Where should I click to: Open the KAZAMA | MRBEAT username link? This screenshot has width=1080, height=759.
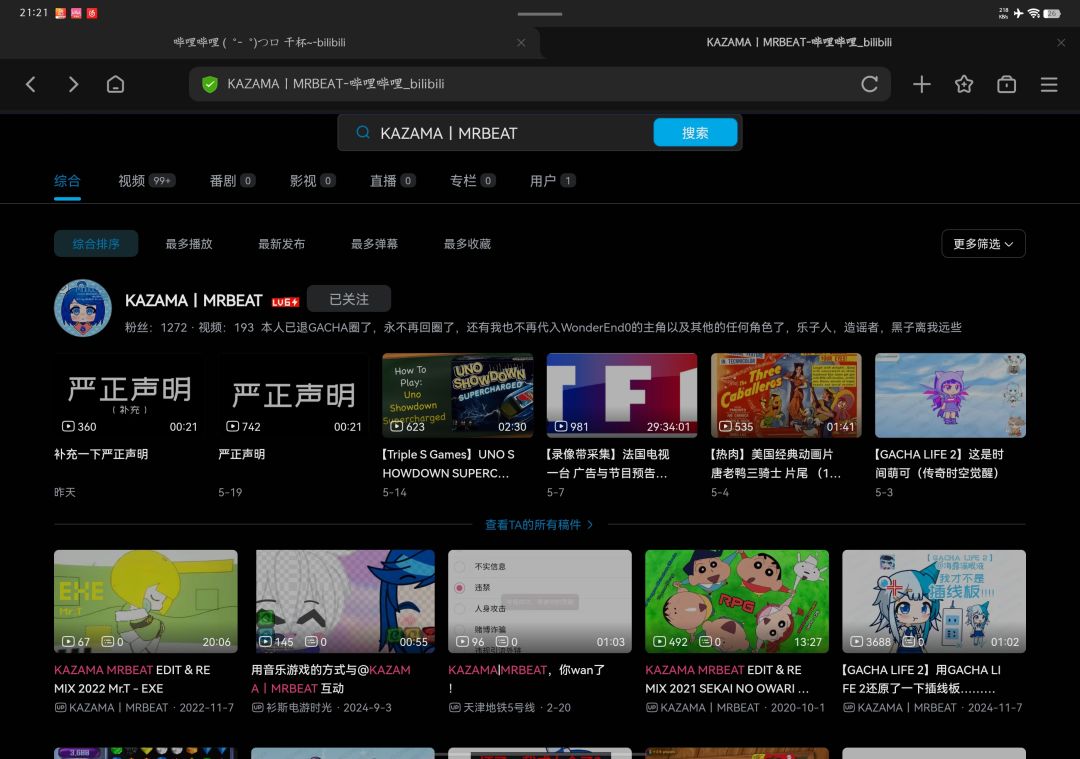pos(194,300)
